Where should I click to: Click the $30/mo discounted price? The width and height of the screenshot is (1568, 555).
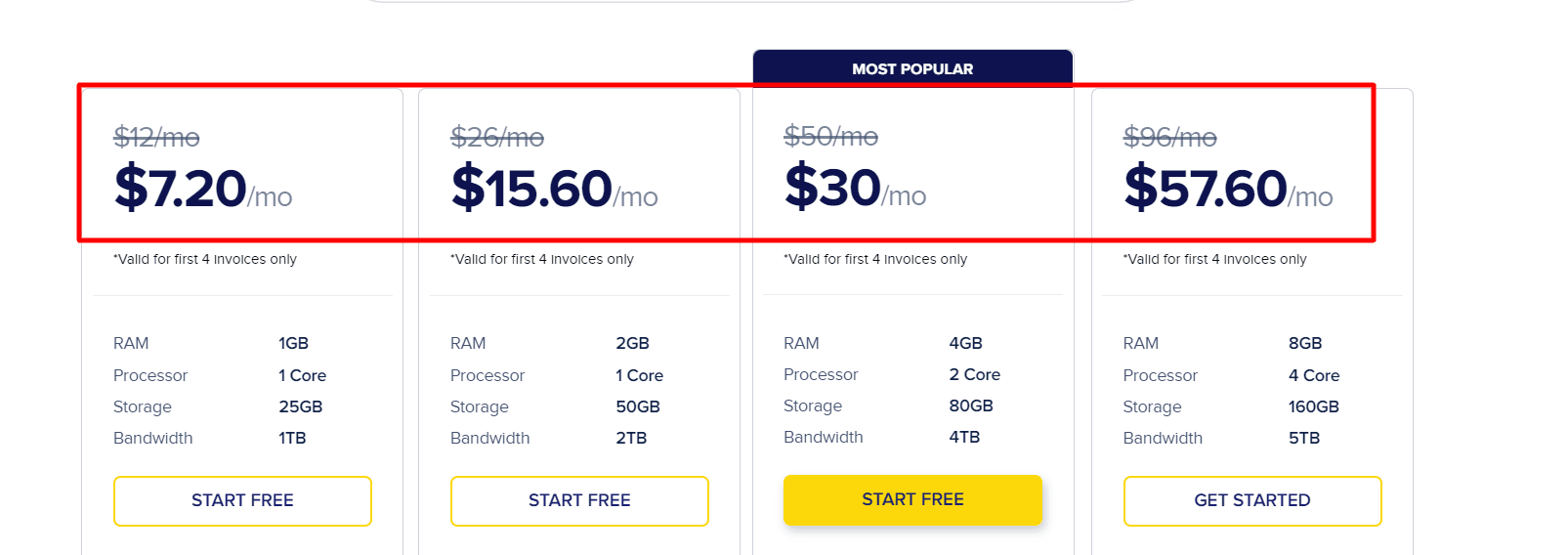(855, 188)
